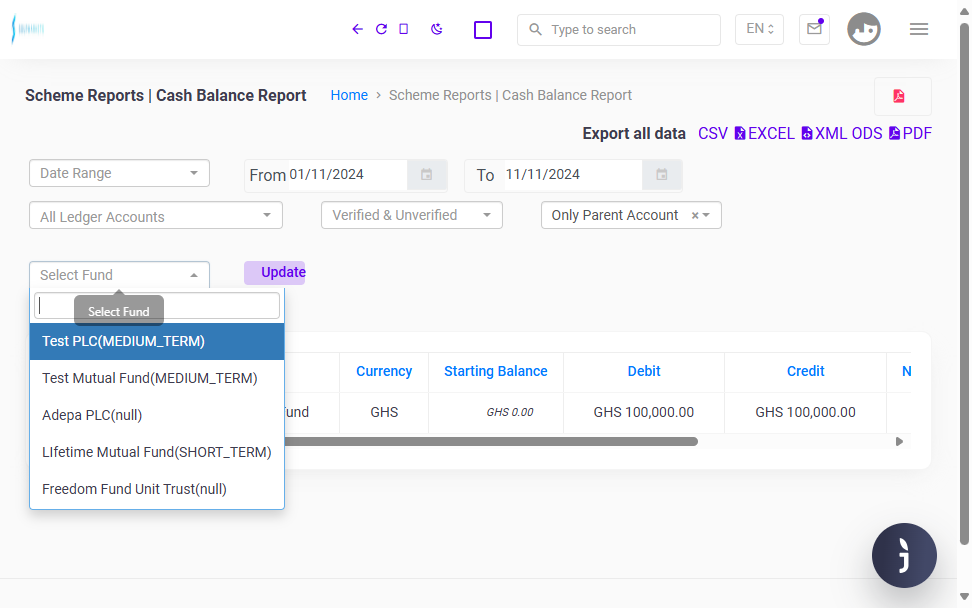Choose LIfetime Mutual Fund(SHORT_TERM) option
The width and height of the screenshot is (972, 608).
[157, 452]
